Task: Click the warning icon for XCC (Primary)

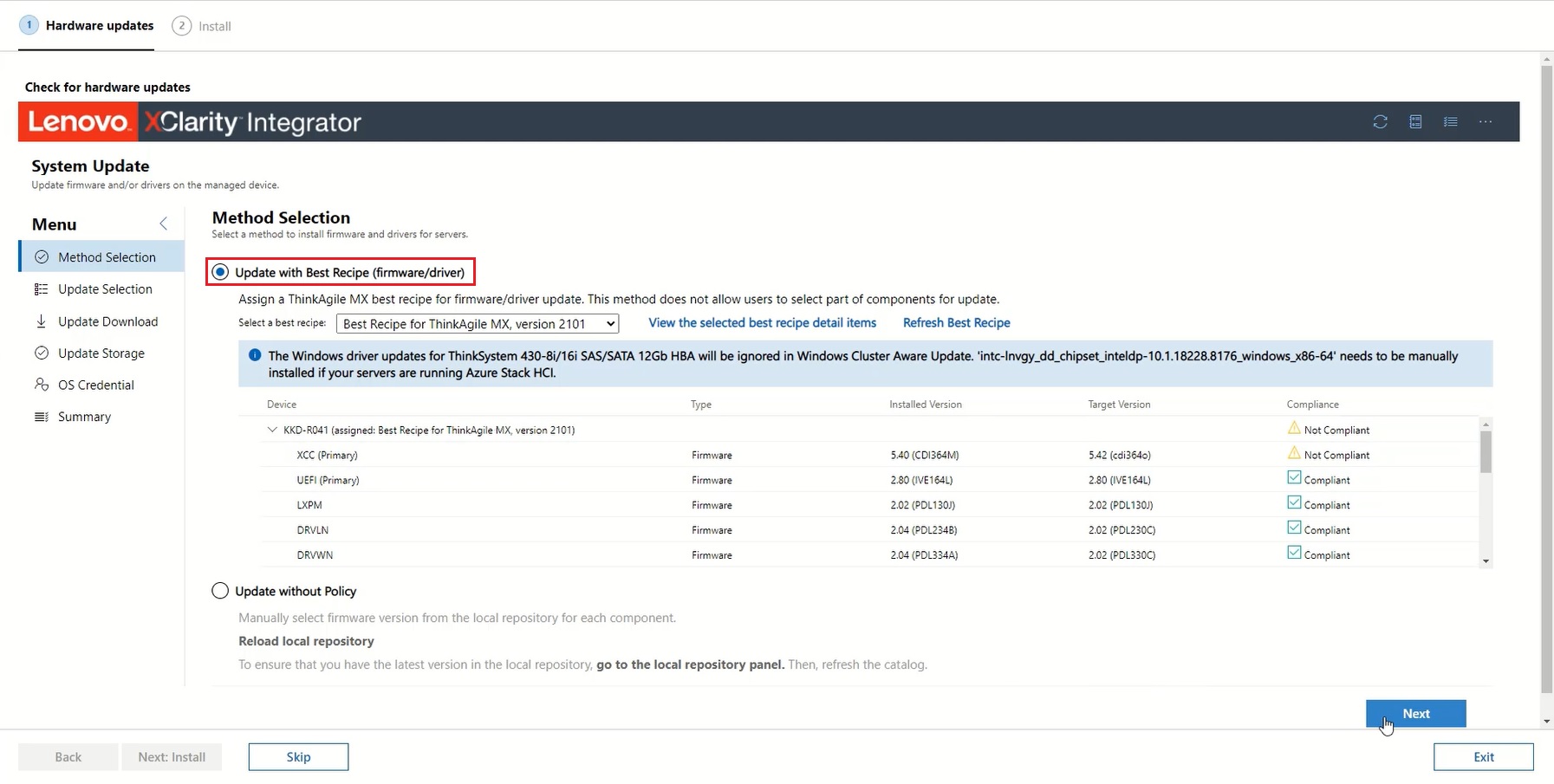Action: point(1294,453)
